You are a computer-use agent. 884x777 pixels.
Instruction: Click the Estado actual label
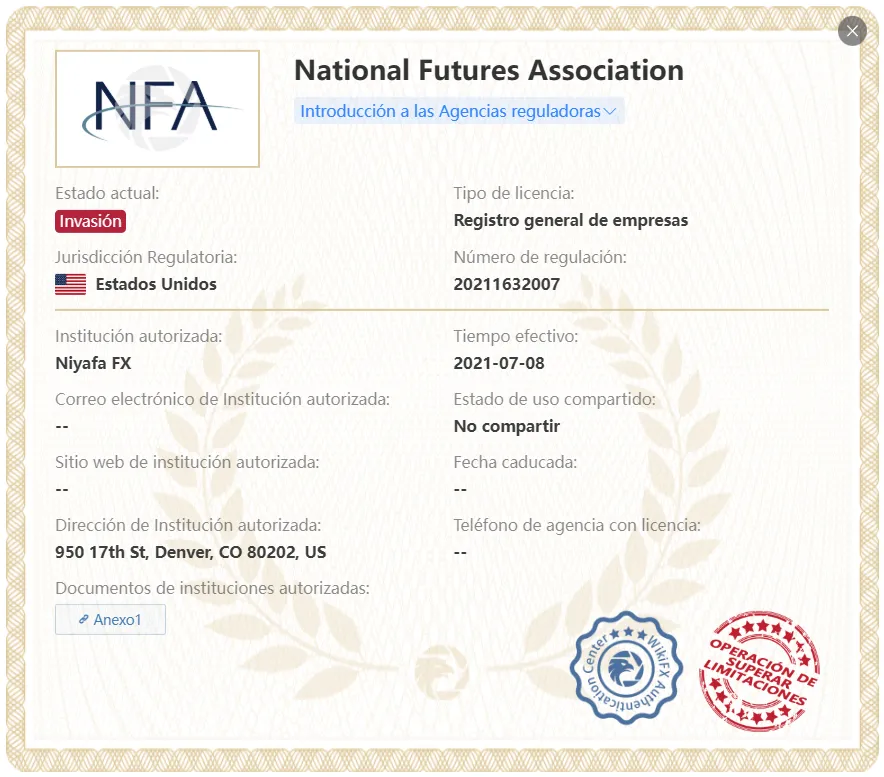point(107,193)
